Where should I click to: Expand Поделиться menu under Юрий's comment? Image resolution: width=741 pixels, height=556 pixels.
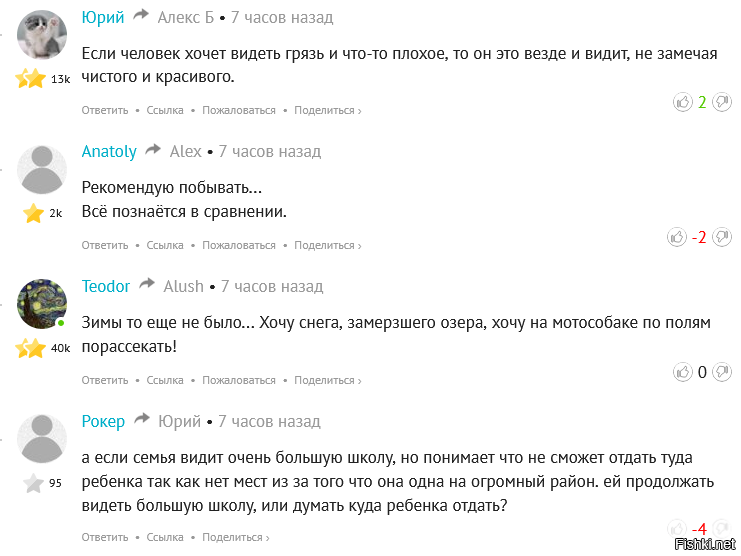tap(328, 110)
